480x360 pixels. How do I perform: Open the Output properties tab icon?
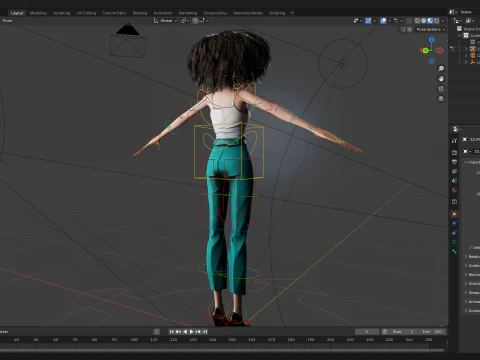pyautogui.click(x=454, y=162)
